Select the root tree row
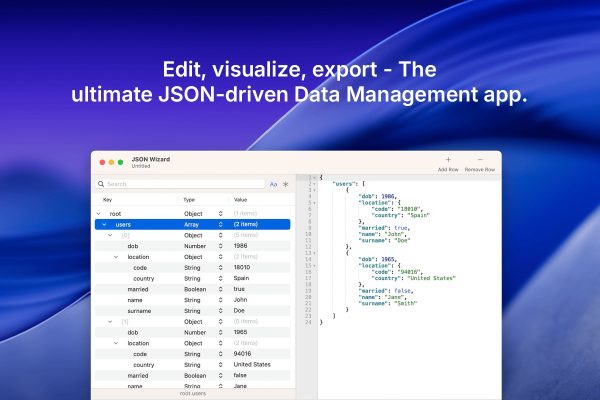 pyautogui.click(x=192, y=214)
